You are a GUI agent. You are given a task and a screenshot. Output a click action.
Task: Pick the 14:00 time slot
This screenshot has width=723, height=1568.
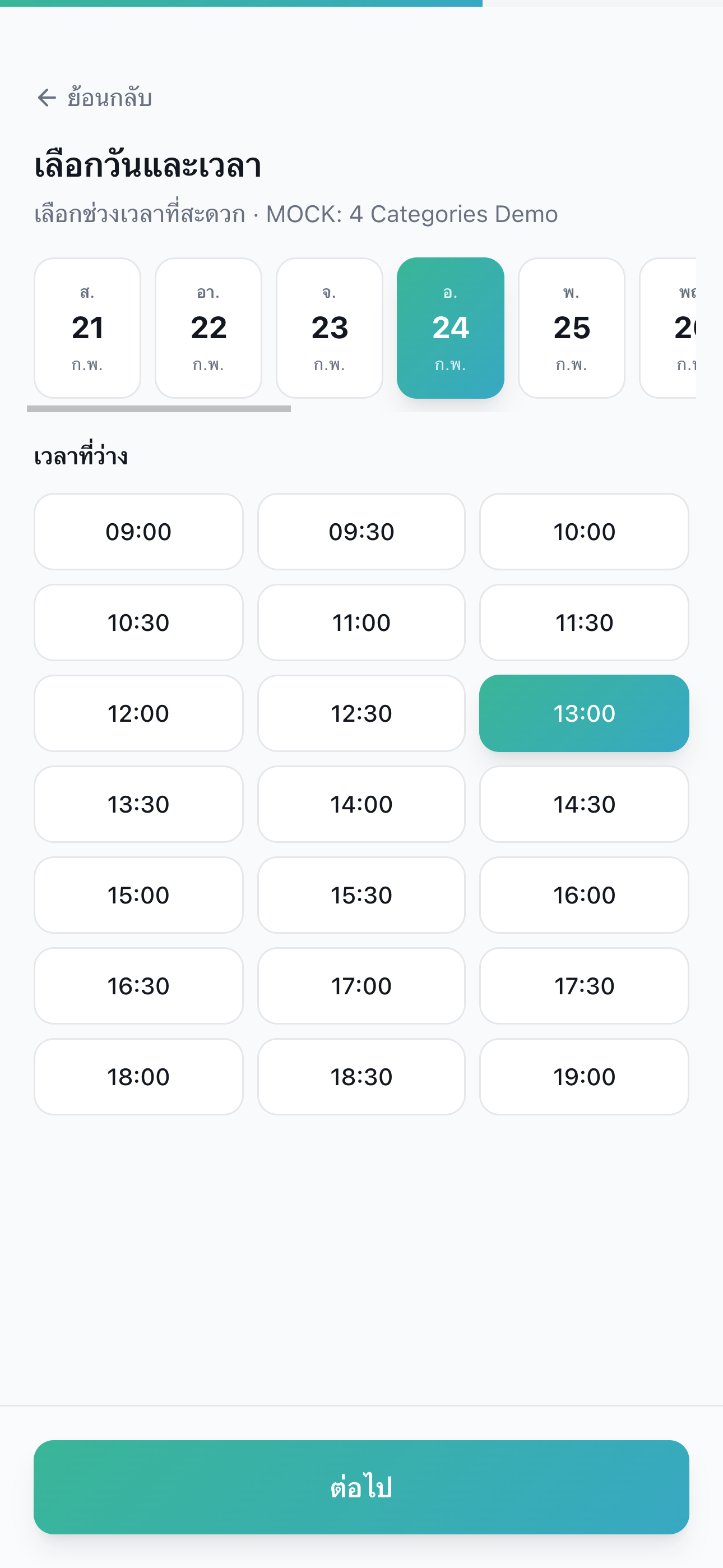click(x=361, y=804)
